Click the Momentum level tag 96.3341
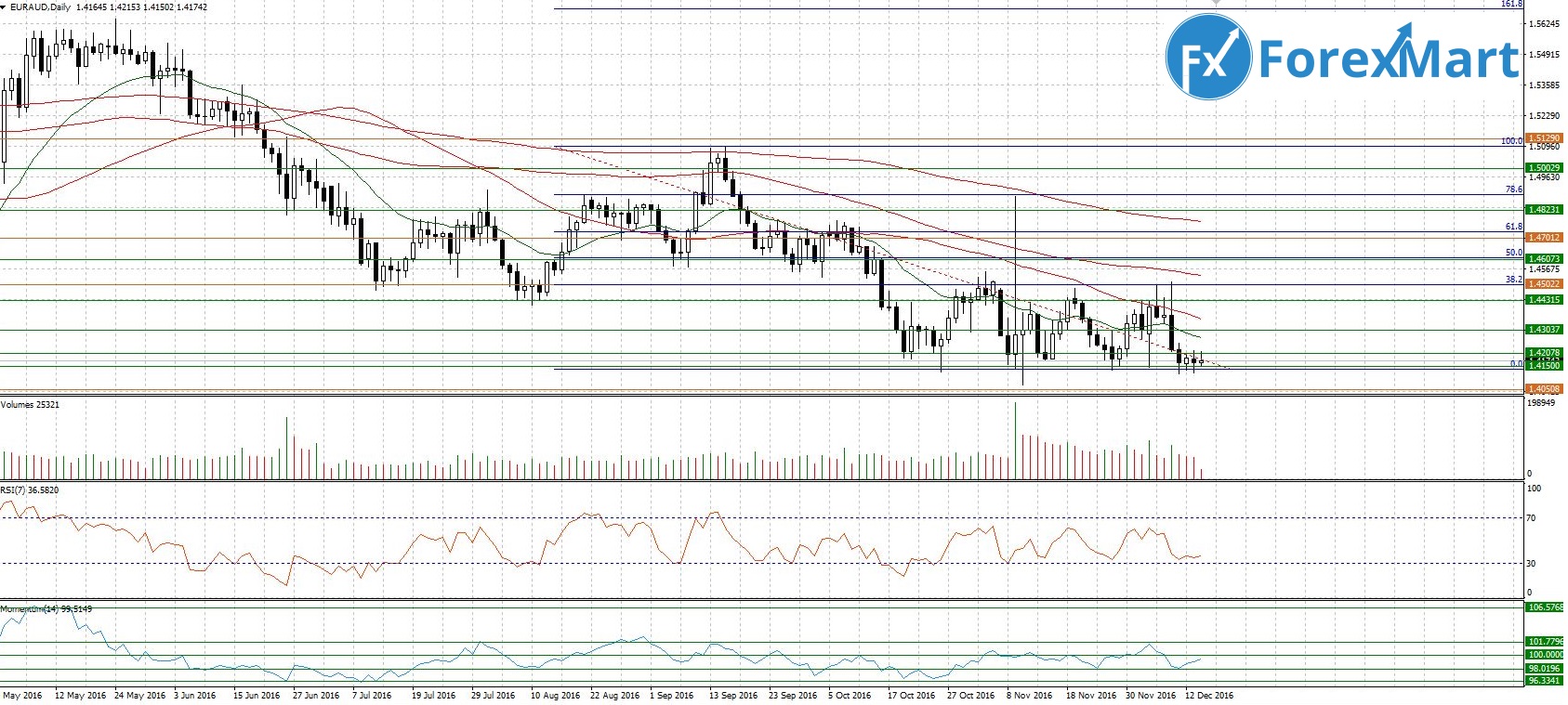Image resolution: width=1568 pixels, height=705 pixels. 1545,681
